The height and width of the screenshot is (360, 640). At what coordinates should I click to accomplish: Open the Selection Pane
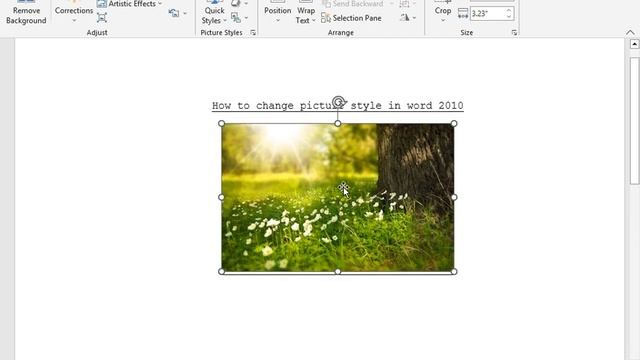(x=351, y=18)
